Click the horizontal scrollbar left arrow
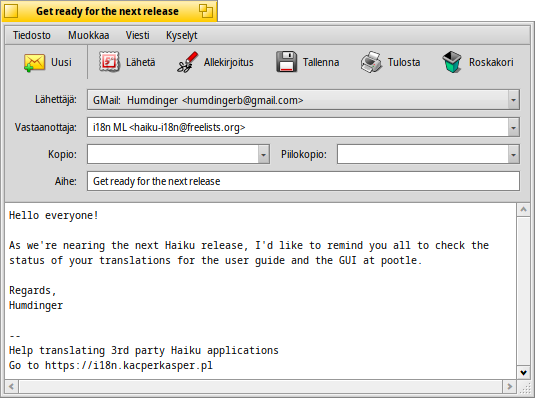The image size is (535, 398). click(11, 386)
